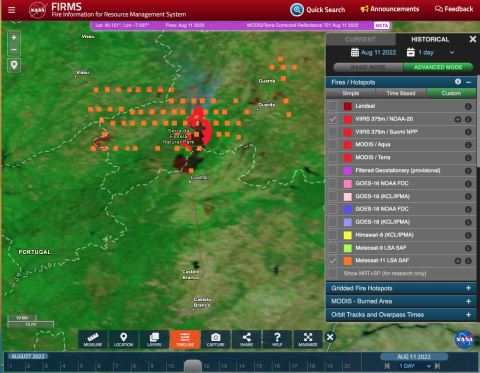
Task: Open the Share tool
Action: click(246, 339)
